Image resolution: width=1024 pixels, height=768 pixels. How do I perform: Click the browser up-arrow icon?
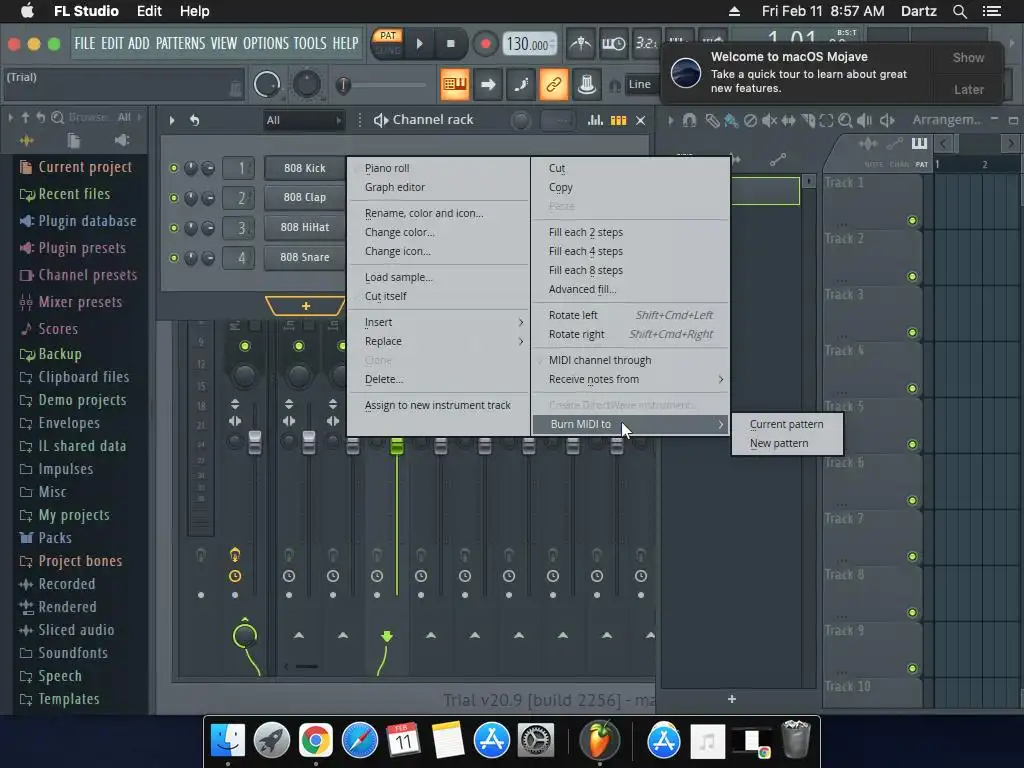tap(25, 118)
